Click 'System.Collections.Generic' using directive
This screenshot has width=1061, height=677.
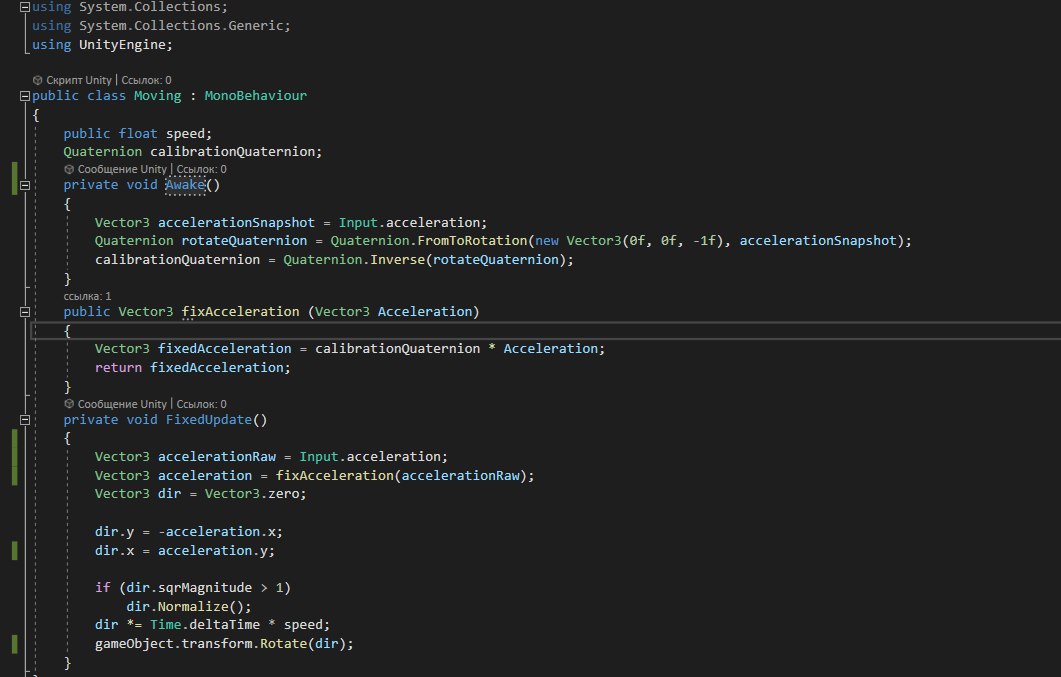(181, 26)
